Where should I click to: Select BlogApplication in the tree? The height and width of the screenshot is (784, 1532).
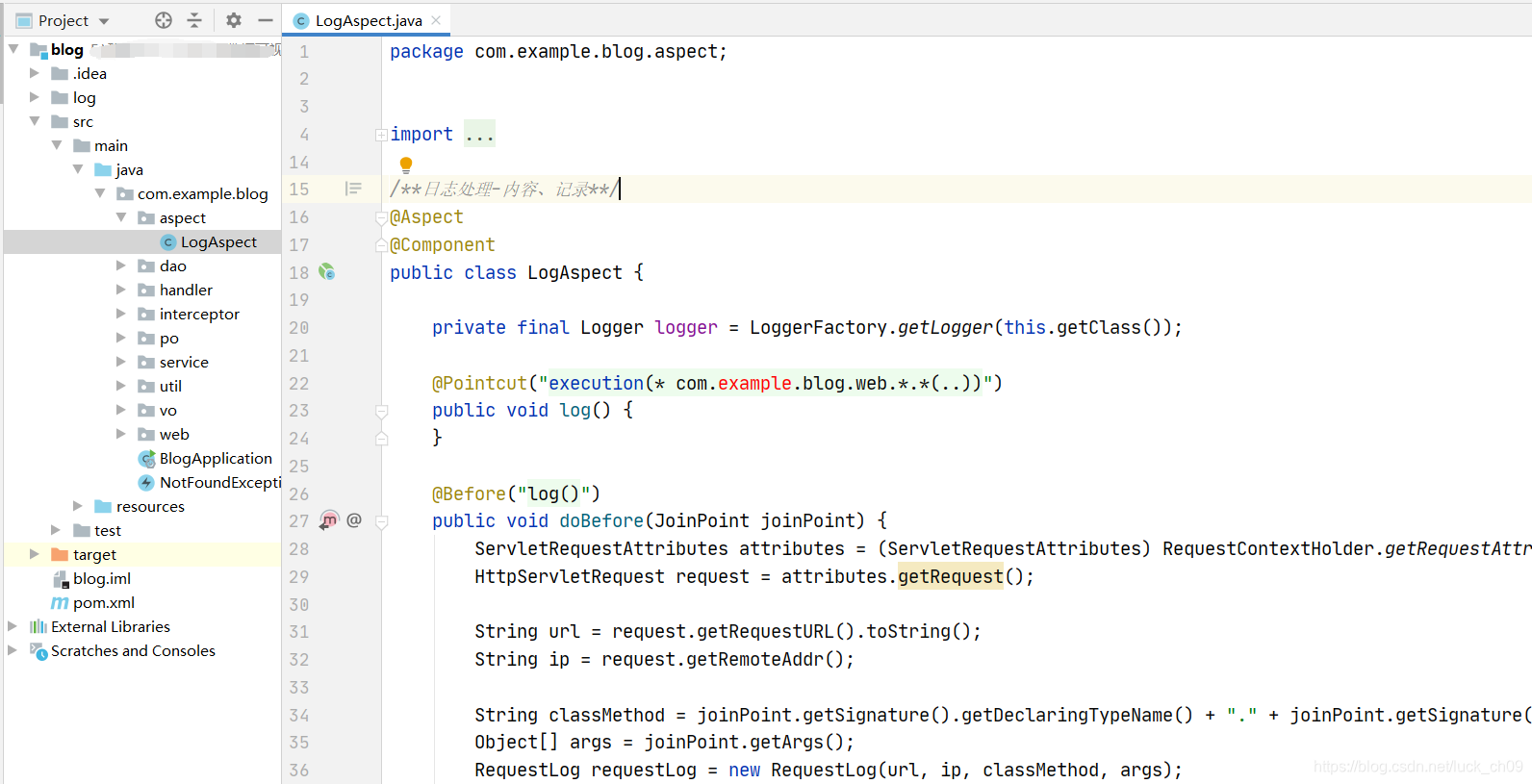[216, 459]
